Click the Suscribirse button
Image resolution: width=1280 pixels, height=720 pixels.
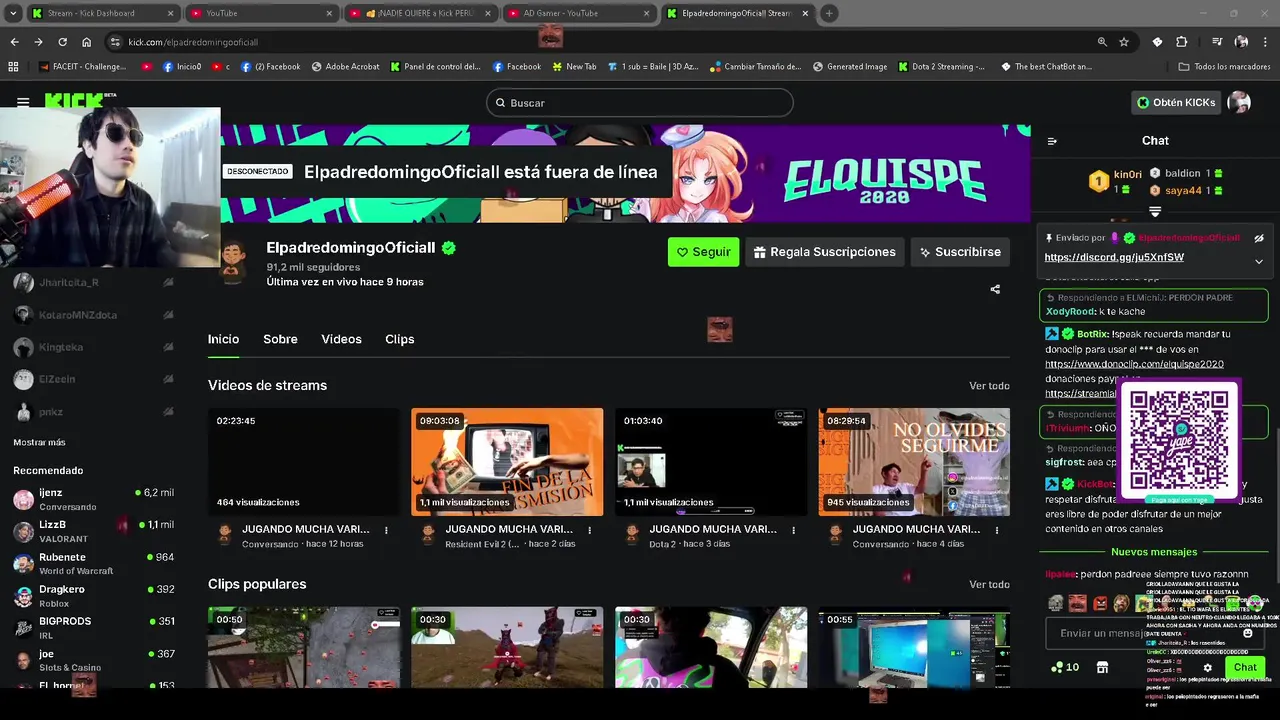960,252
